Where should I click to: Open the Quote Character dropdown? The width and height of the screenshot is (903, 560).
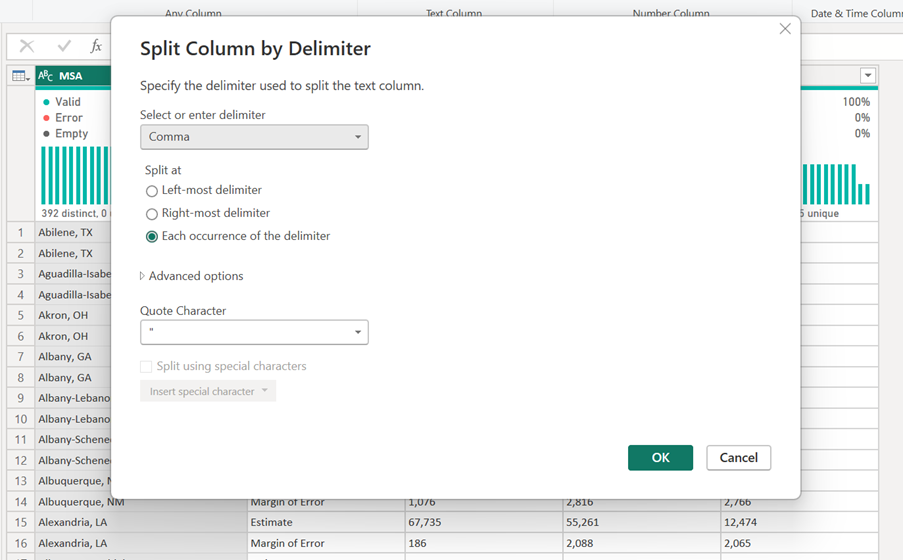tap(254, 332)
